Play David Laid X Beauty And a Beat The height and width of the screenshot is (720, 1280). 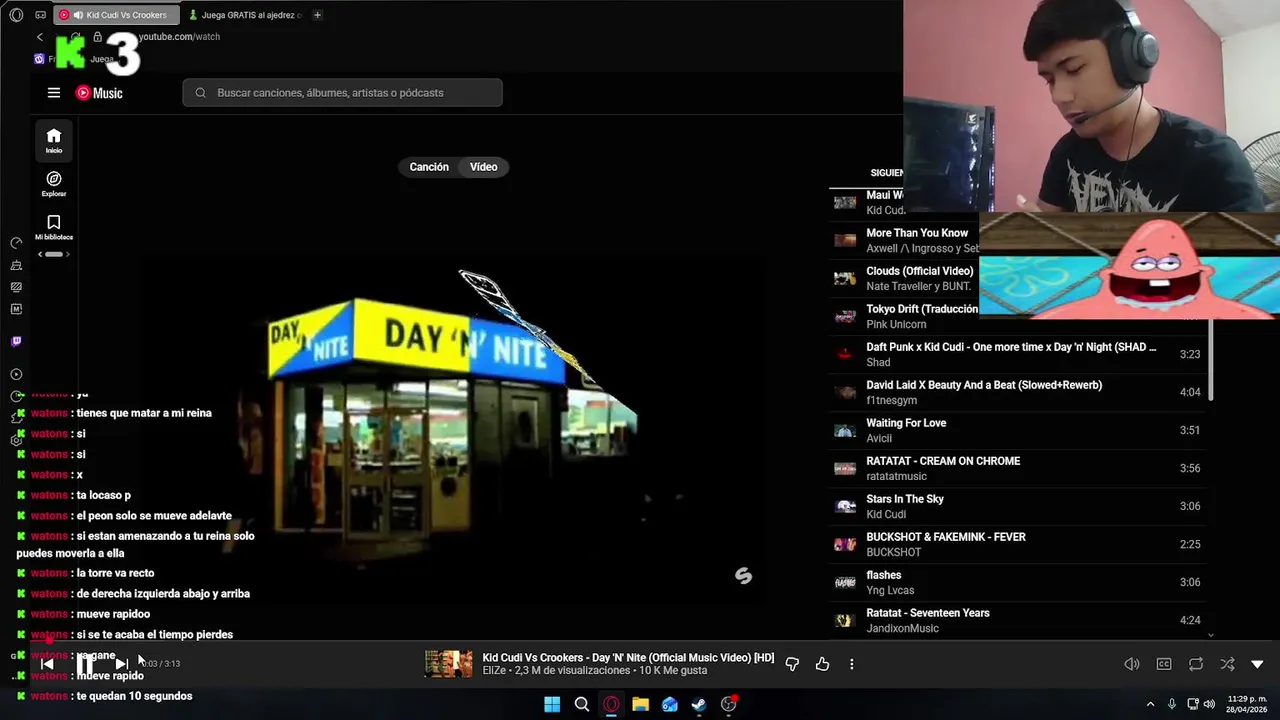[x=1018, y=392]
